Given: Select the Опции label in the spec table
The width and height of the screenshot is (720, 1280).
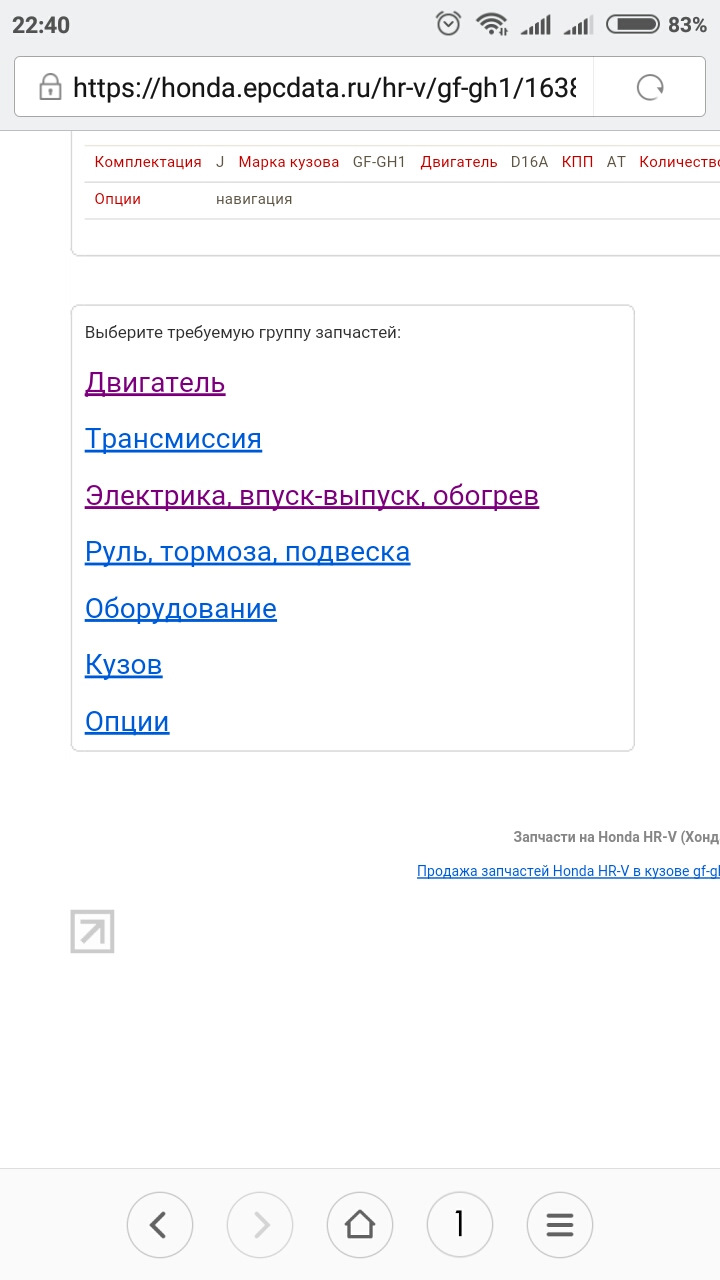Looking at the screenshot, I should (118, 199).
